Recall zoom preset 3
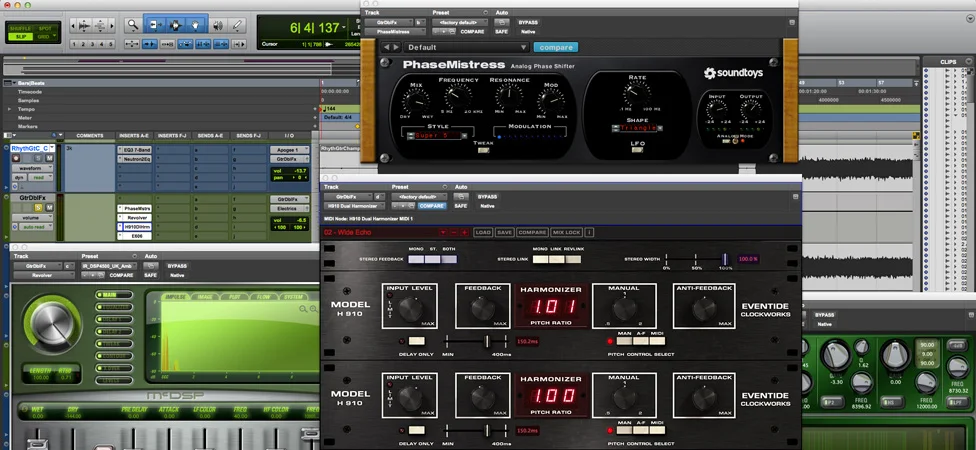 92,44
